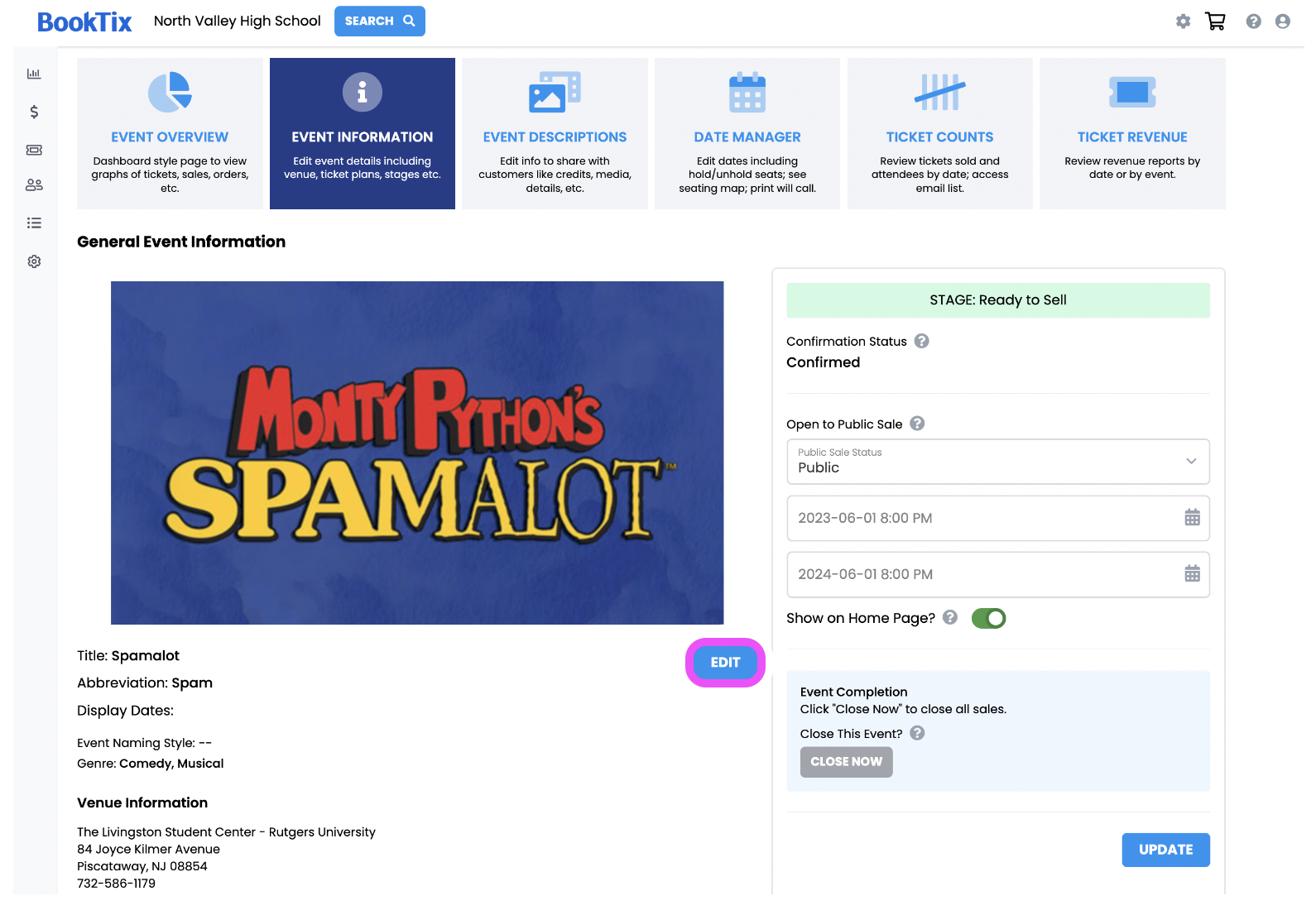Click the '84 Joyce Kilmer Avenue' address line
Screen dimensions: 1316x915
(149, 849)
